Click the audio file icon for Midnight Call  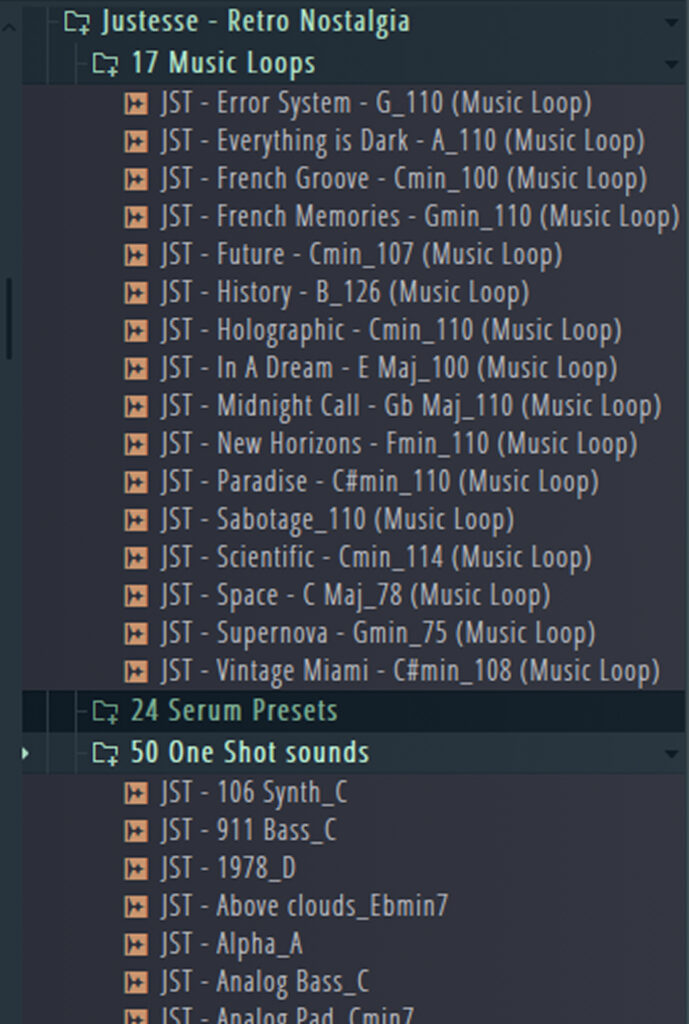(x=135, y=406)
